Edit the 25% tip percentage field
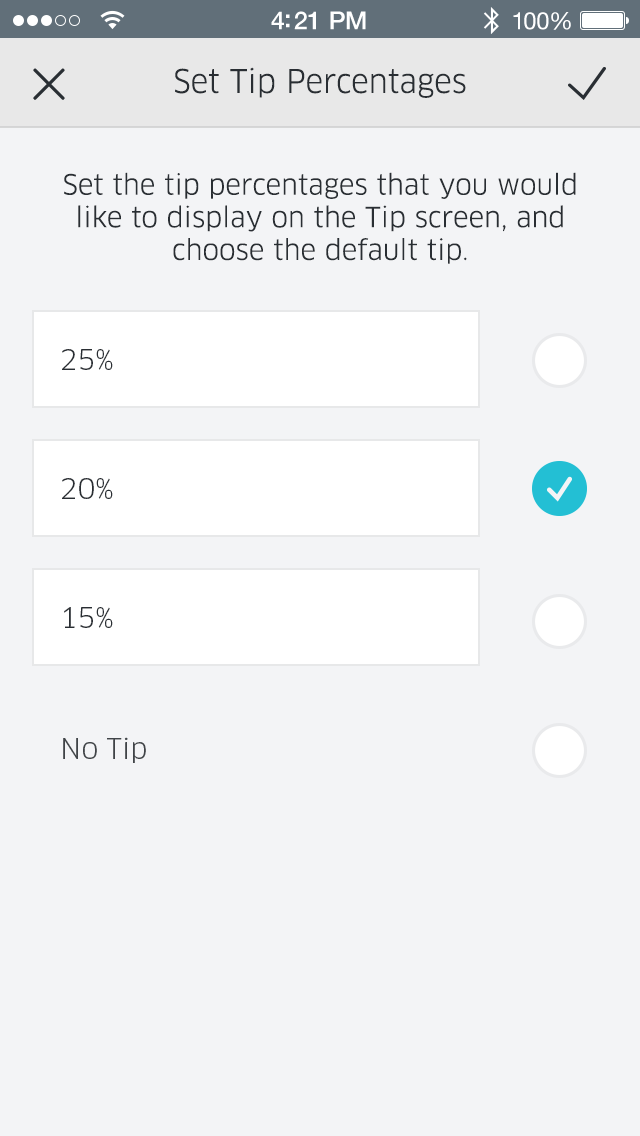This screenshot has height=1136, width=640. (256, 359)
